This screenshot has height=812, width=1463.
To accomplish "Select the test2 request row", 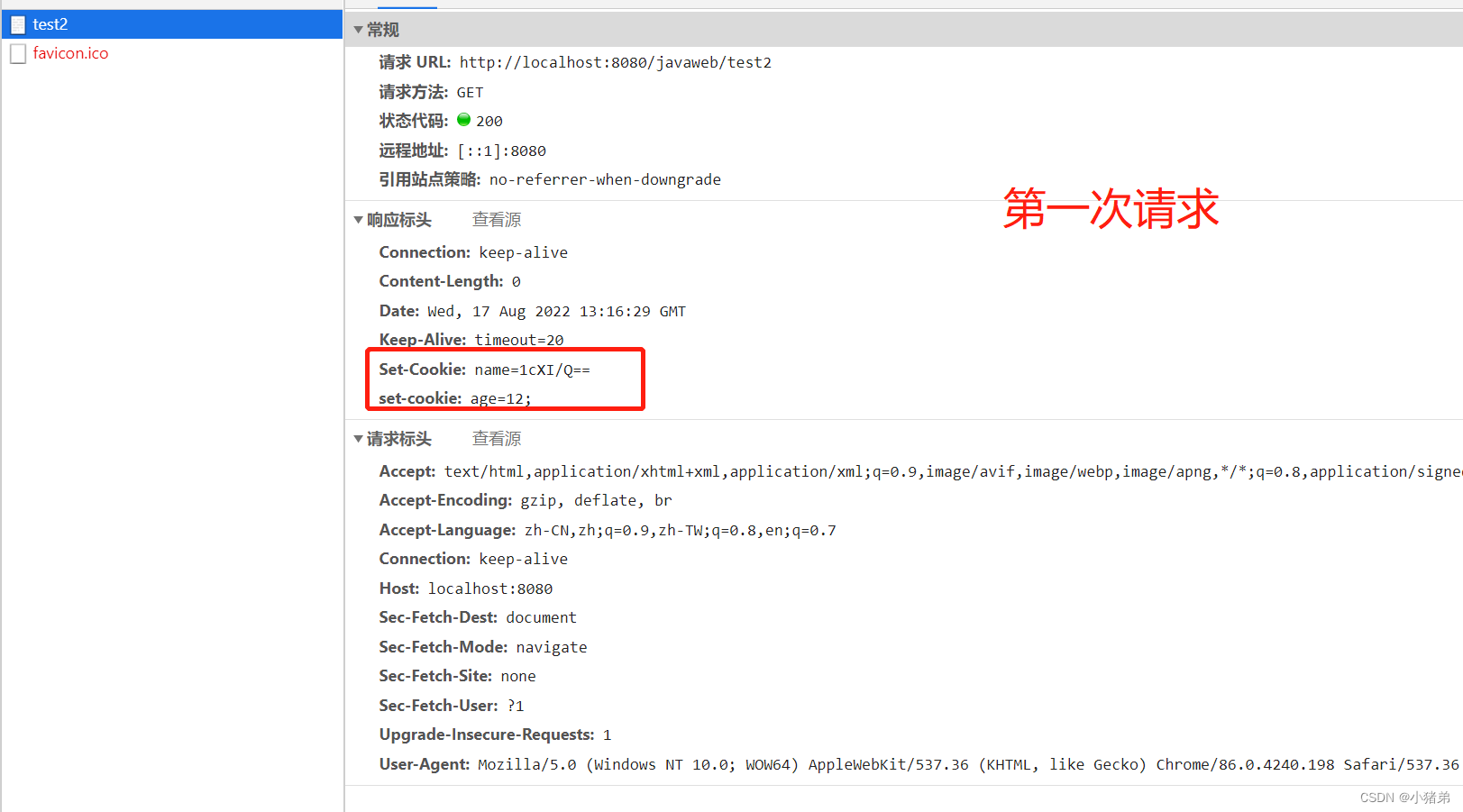I will (x=171, y=24).
